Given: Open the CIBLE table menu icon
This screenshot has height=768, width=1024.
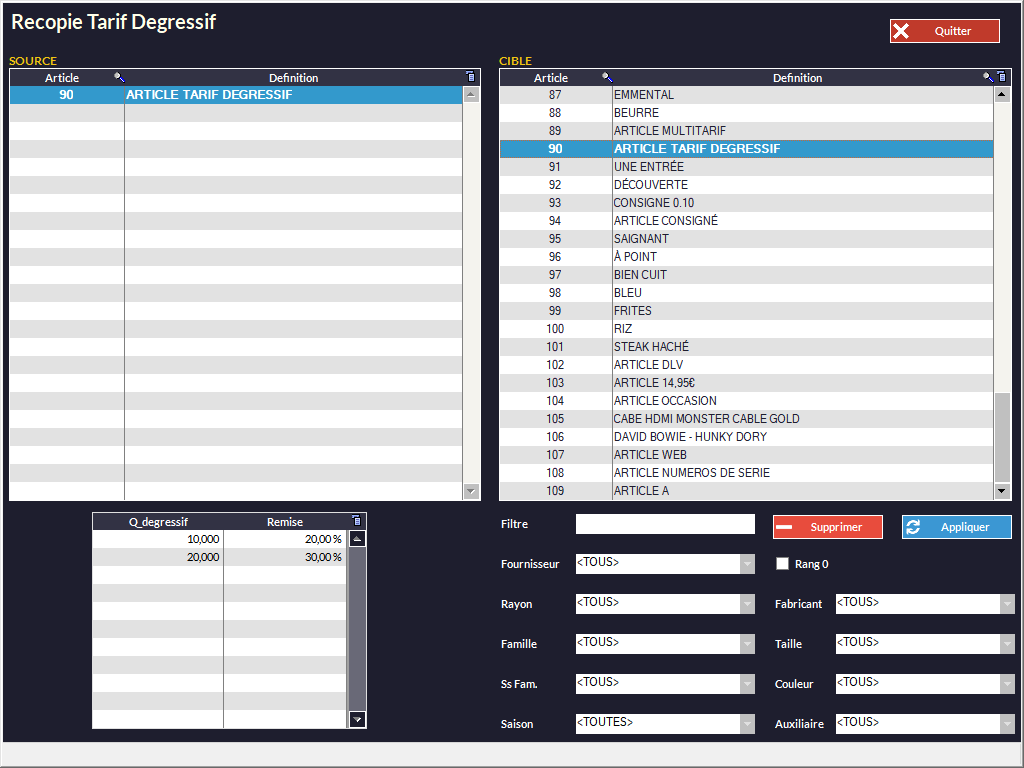Looking at the screenshot, I should [x=1001, y=77].
